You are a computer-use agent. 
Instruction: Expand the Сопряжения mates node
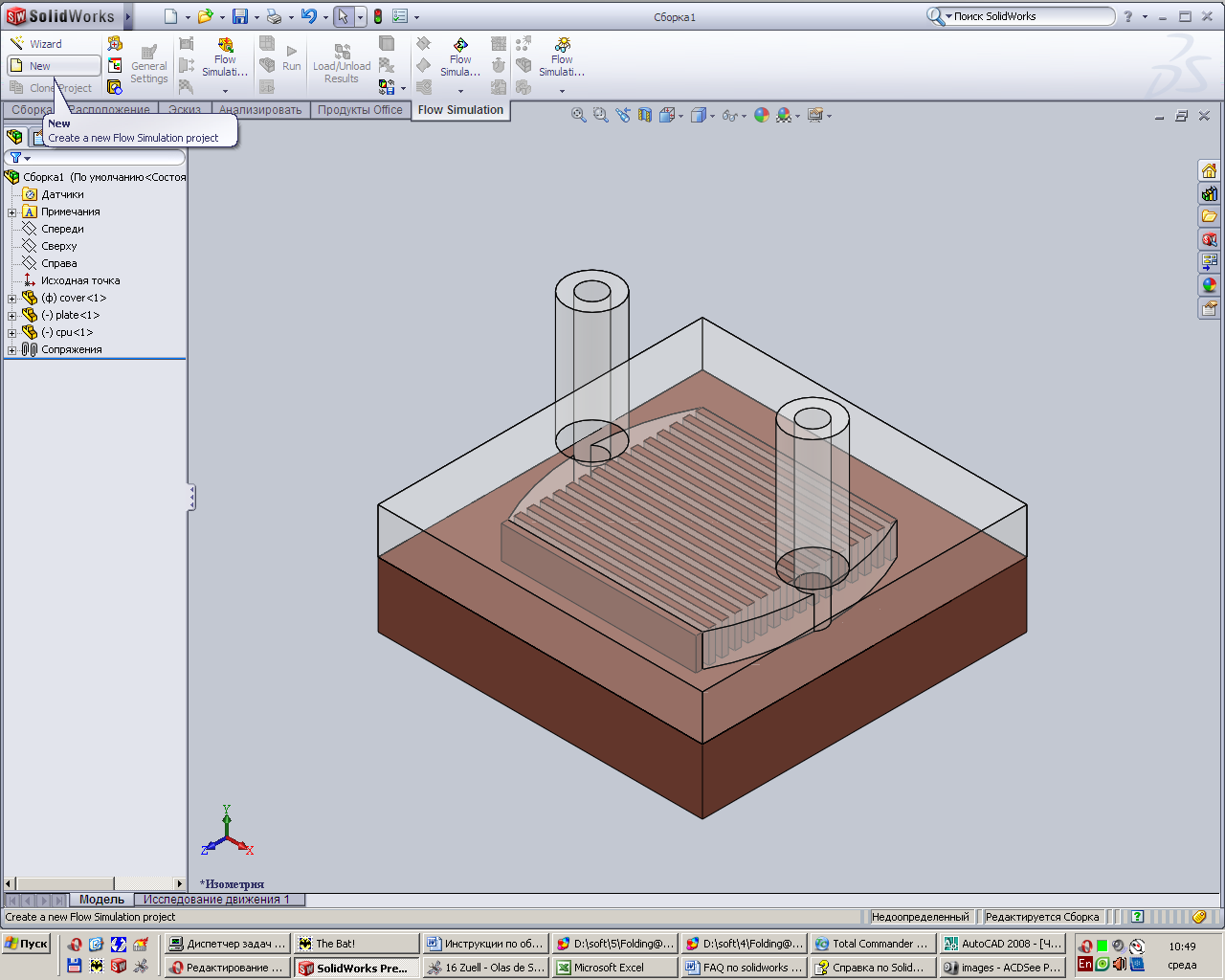[x=11, y=350]
